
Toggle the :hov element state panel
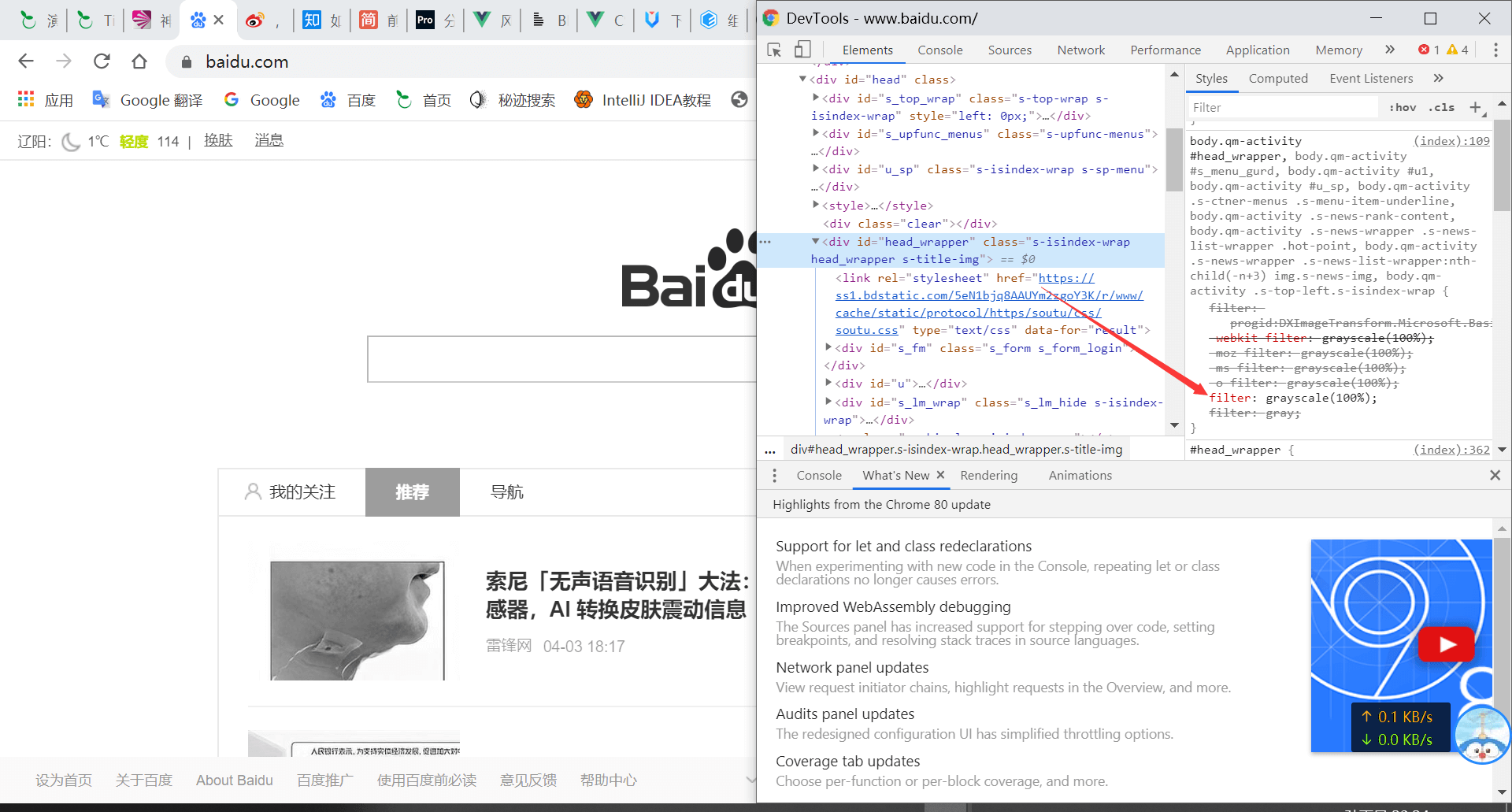click(1402, 107)
